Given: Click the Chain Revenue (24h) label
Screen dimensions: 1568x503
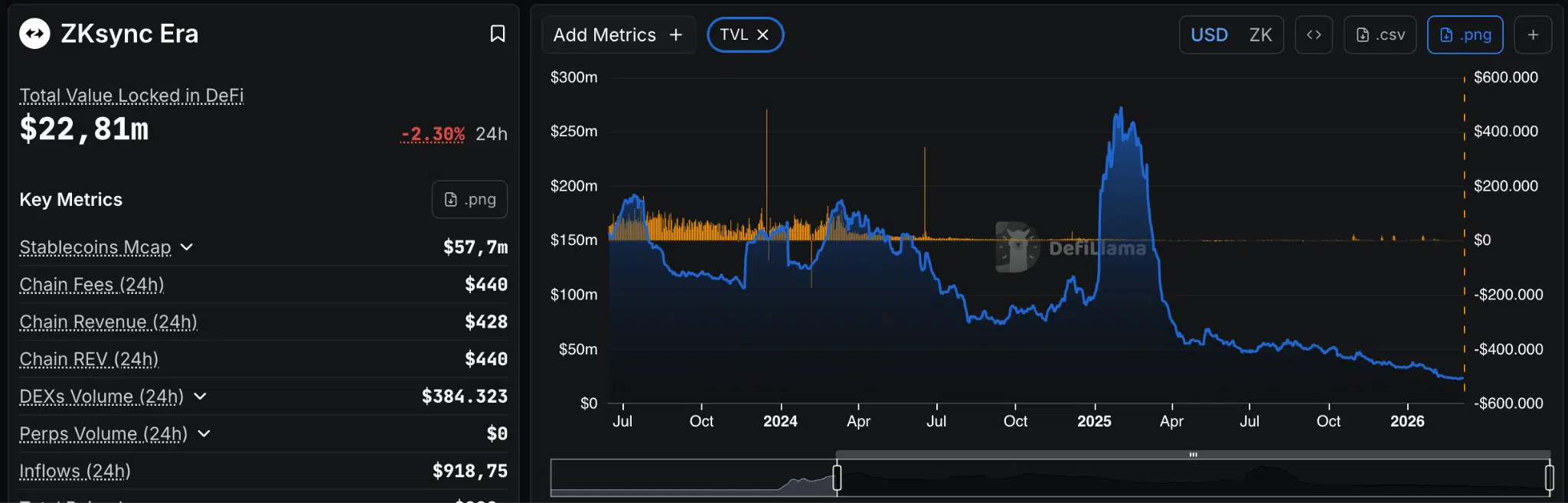Looking at the screenshot, I should click(x=108, y=322).
